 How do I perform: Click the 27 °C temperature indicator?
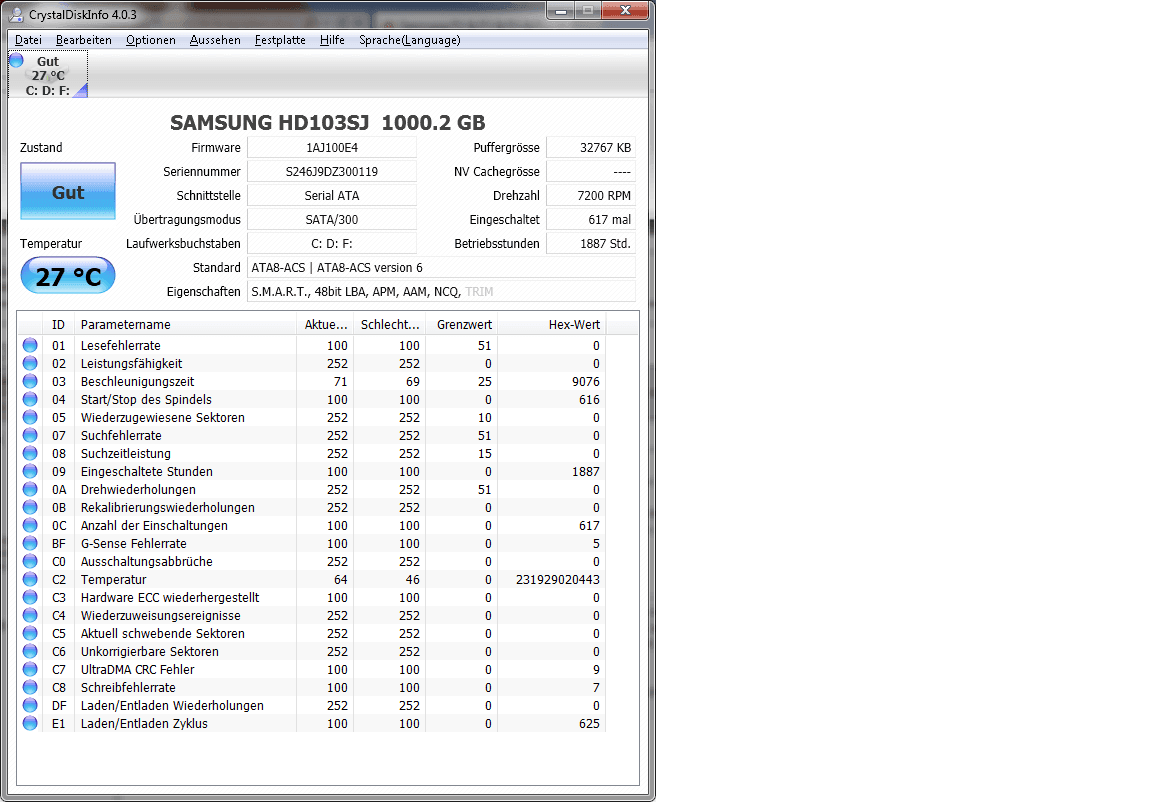coord(68,276)
